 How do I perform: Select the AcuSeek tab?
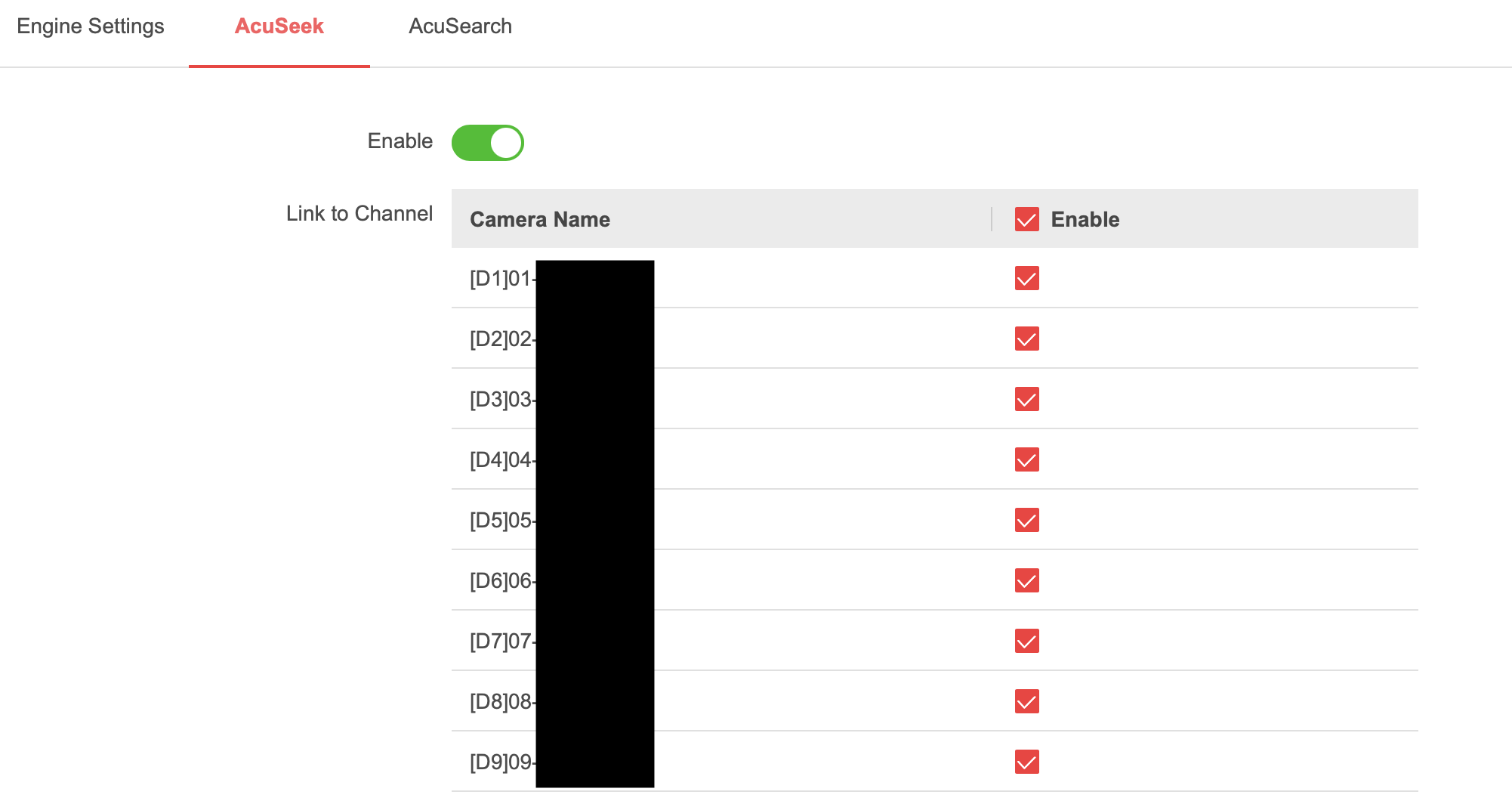point(279,26)
